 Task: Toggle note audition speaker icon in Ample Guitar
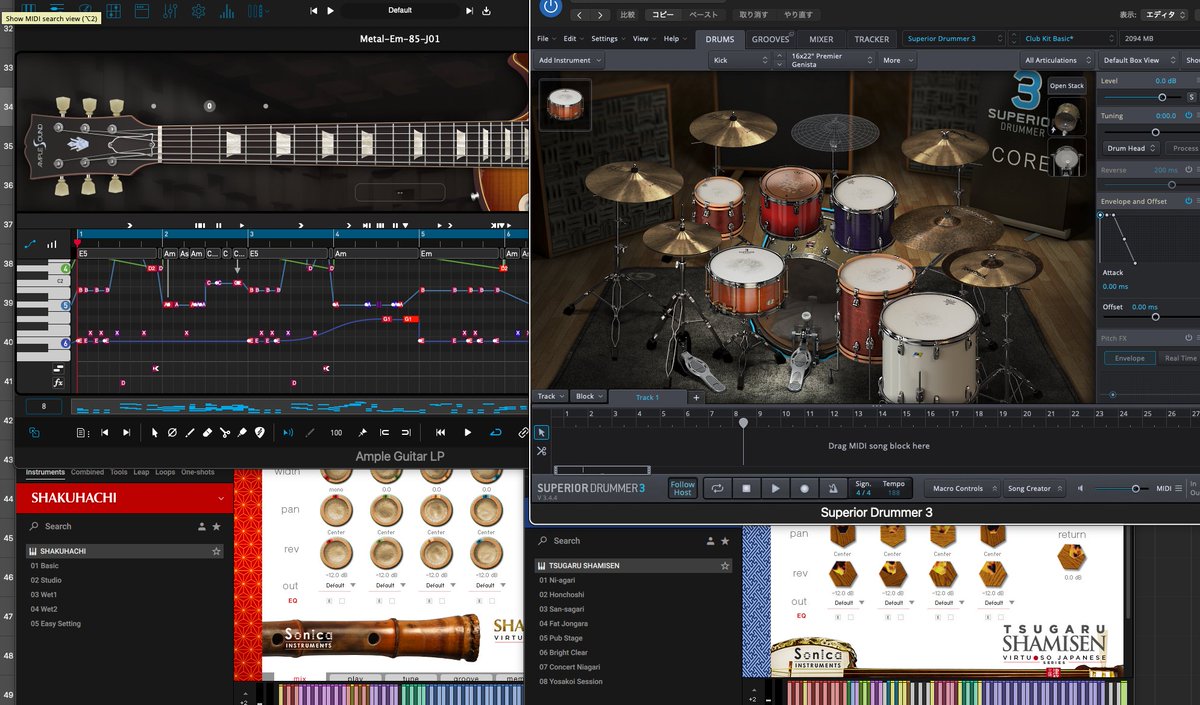click(289, 432)
